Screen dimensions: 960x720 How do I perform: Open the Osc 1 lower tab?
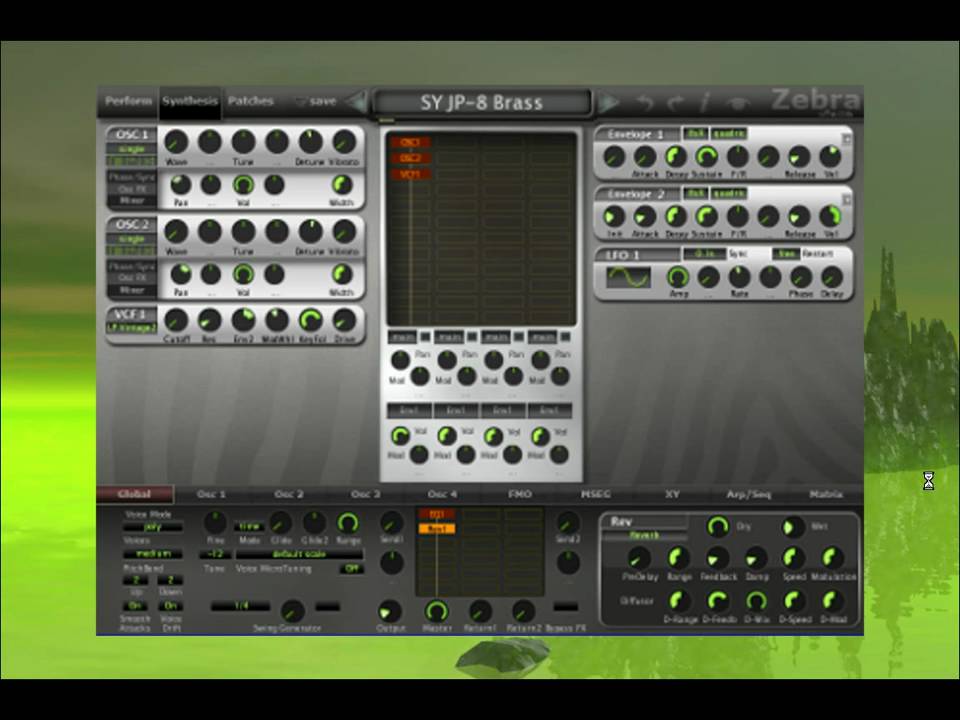[x=211, y=494]
